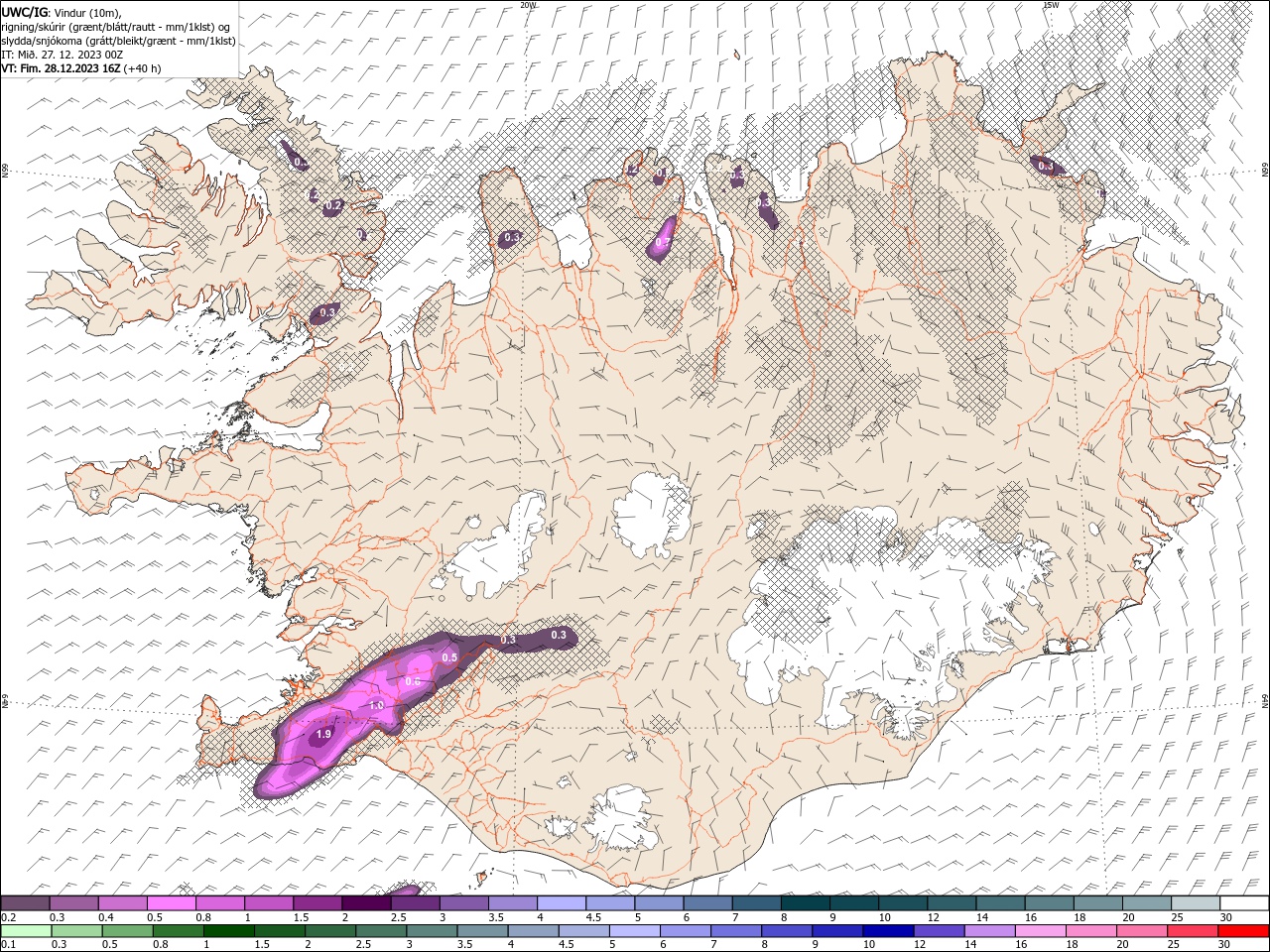Click the 'rigning/skúrir' line in the title box

tap(117, 26)
